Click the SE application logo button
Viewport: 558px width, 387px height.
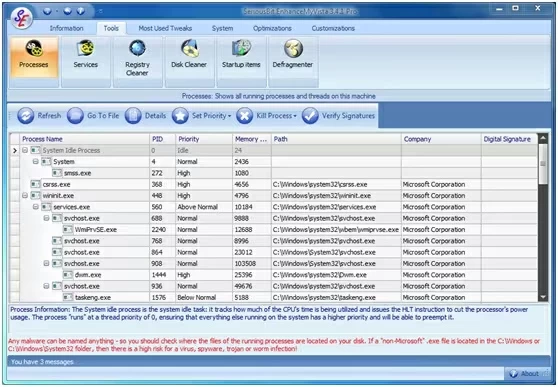pyautogui.click(x=21, y=17)
